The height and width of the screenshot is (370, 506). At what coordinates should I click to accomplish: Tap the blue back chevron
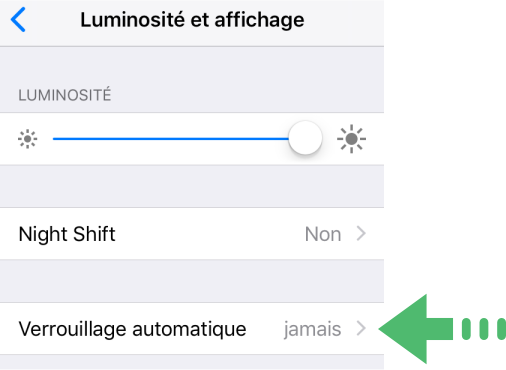point(18,20)
